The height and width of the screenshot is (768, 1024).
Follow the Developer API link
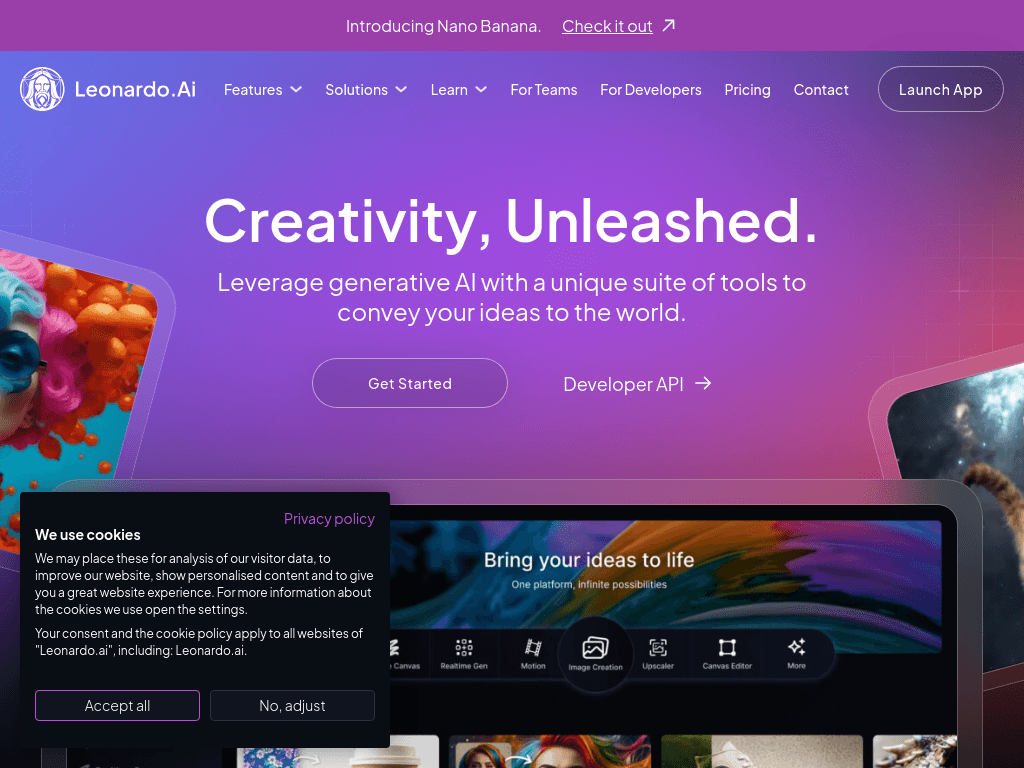pyautogui.click(x=637, y=384)
